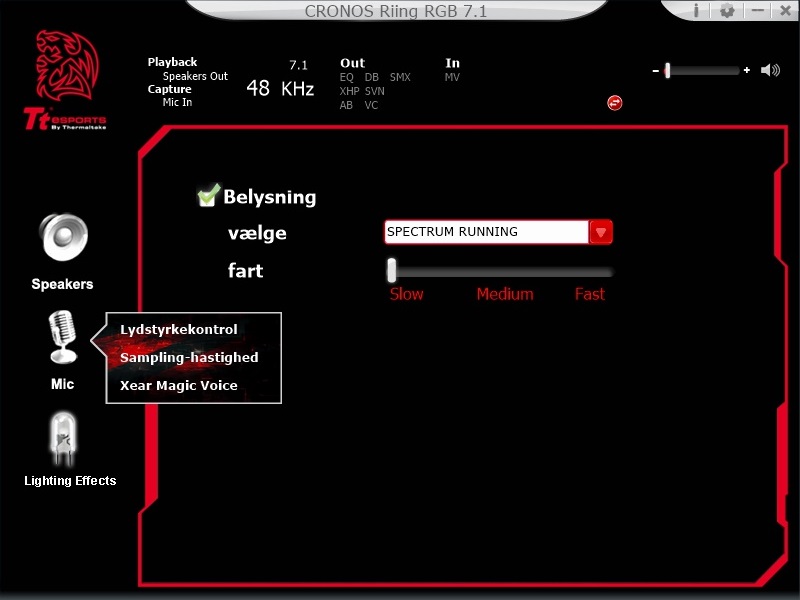Click the Capture heading
Screen dimensions: 800x600
(x=169, y=89)
